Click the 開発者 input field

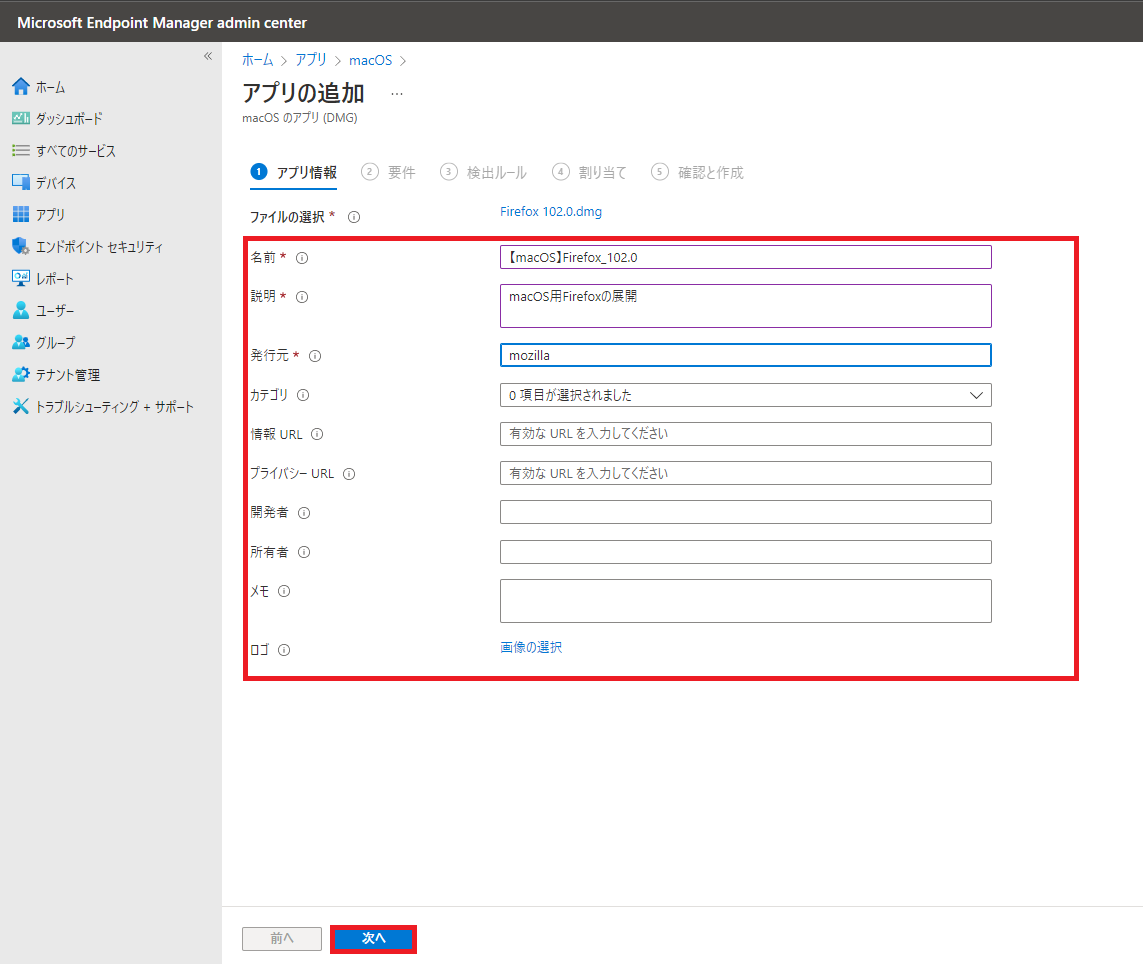pos(745,512)
